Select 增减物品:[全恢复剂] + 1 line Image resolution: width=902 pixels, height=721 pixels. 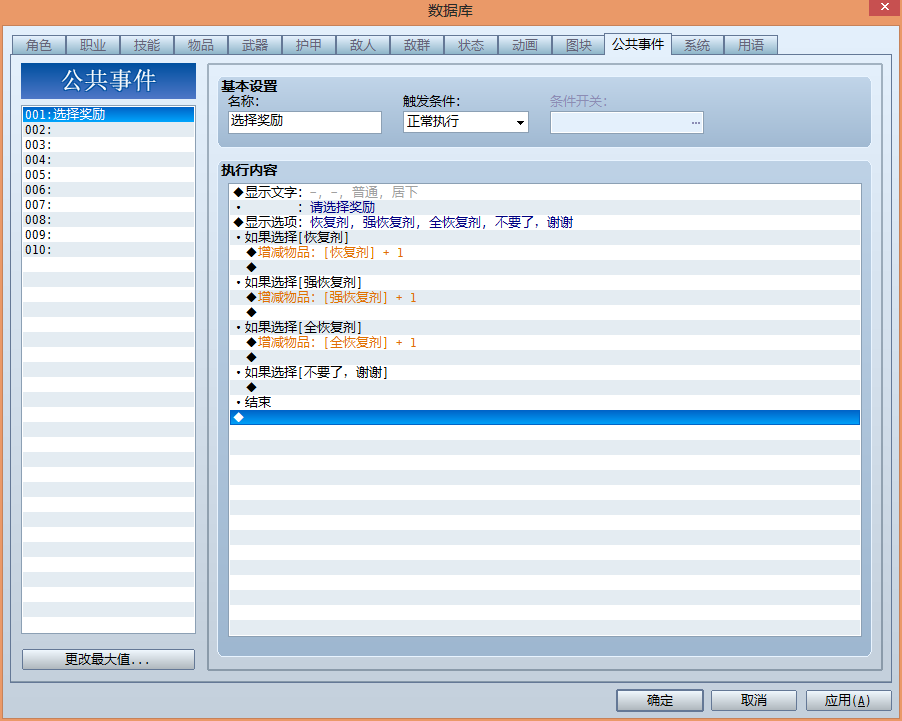545,342
